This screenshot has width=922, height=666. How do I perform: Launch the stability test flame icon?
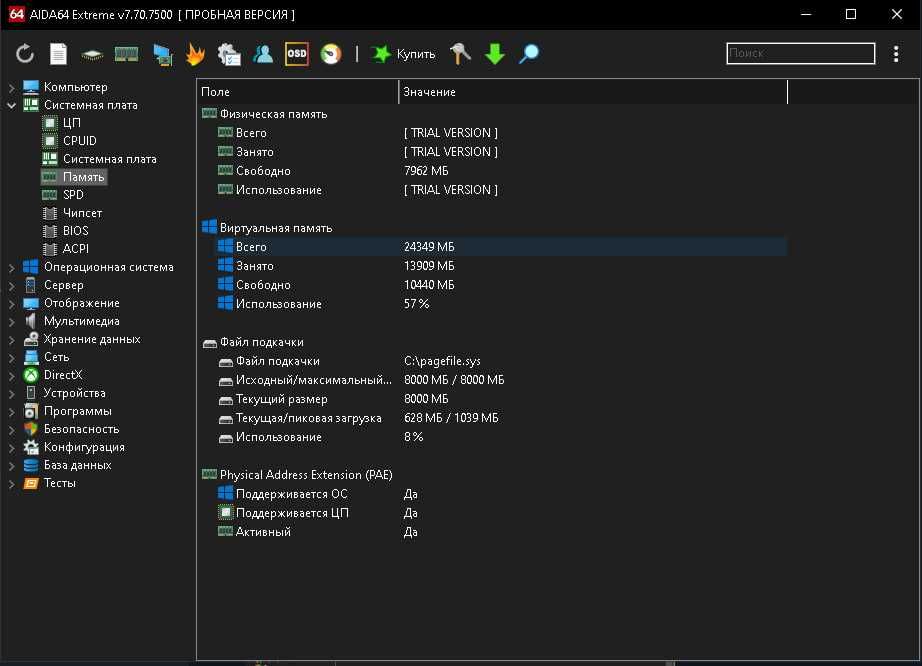pyautogui.click(x=195, y=54)
